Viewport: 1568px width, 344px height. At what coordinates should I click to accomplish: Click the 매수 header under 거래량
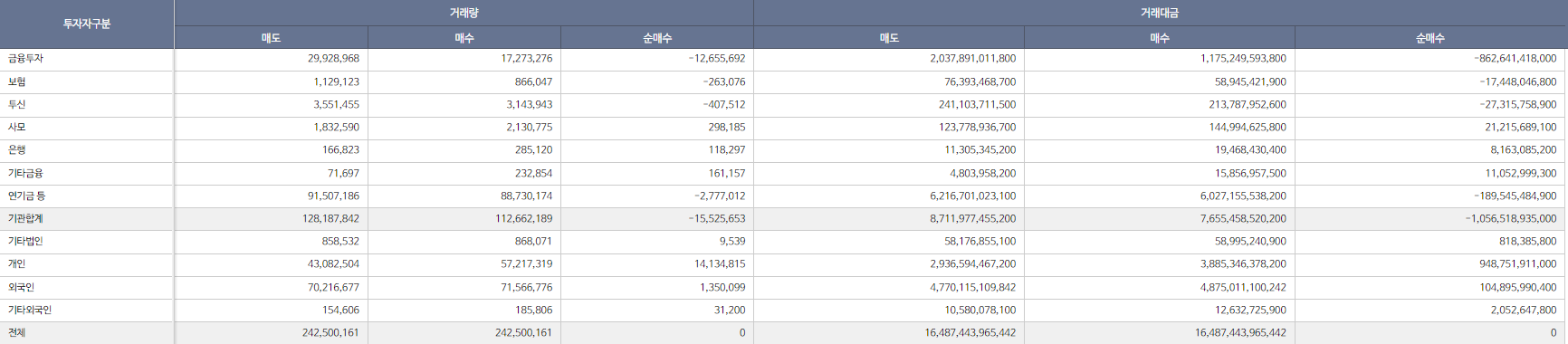[464, 38]
